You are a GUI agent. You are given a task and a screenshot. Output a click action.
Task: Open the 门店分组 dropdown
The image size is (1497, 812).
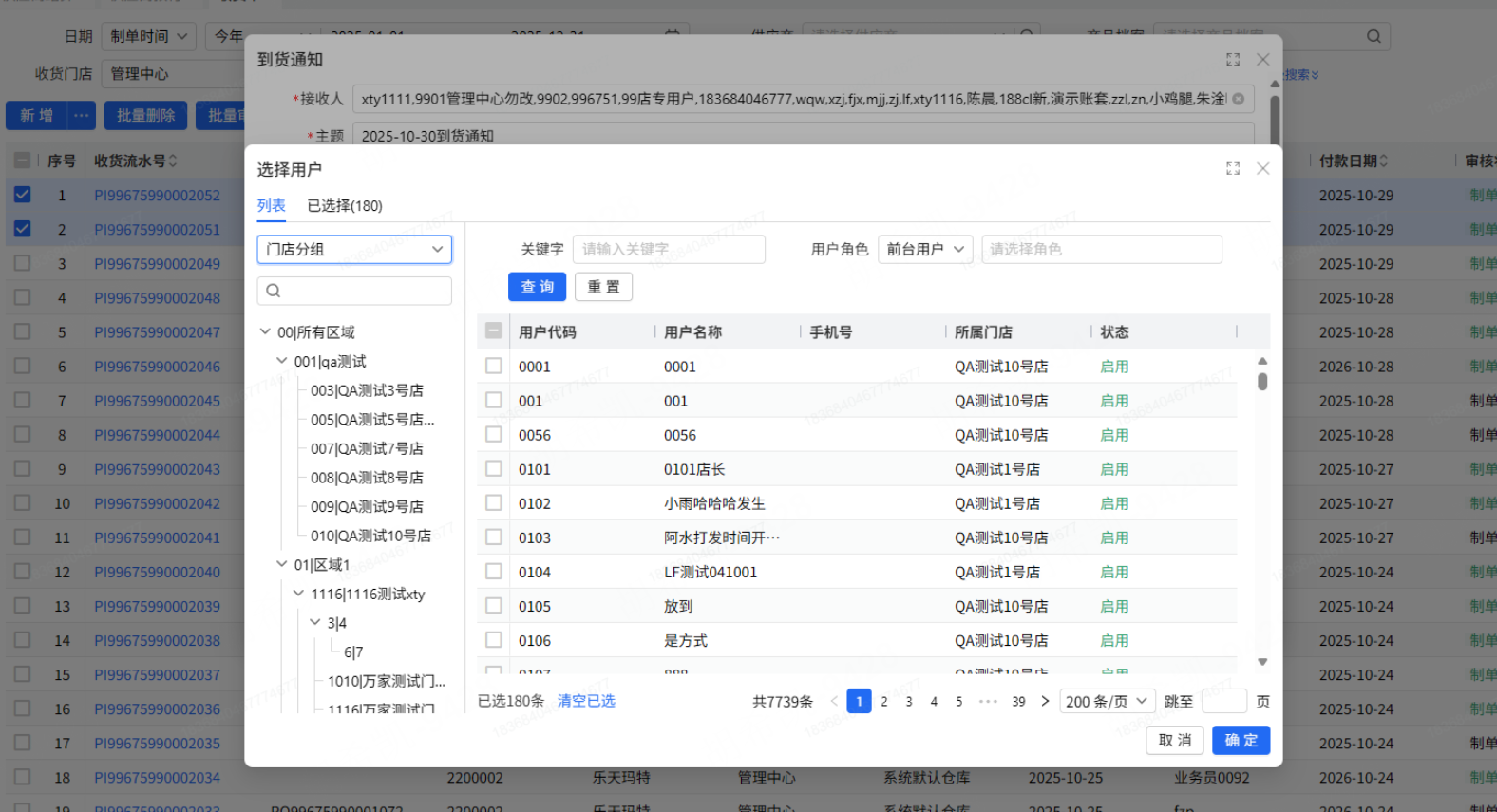pos(354,250)
